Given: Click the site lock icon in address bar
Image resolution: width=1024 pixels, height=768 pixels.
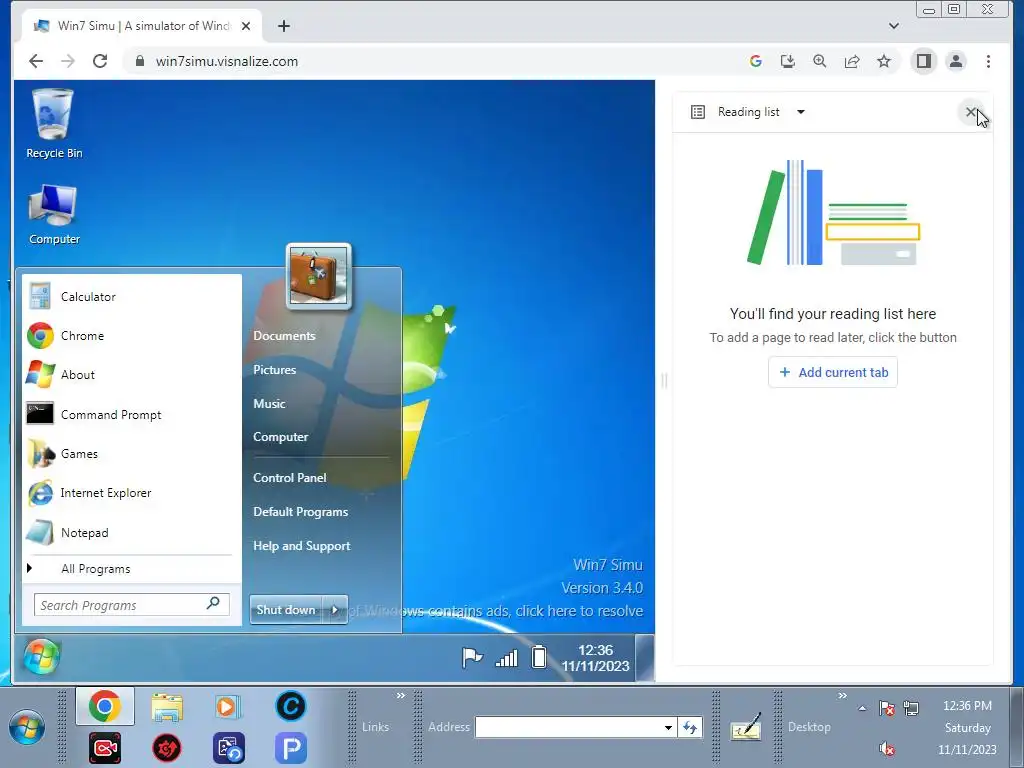Looking at the screenshot, I should tap(140, 61).
